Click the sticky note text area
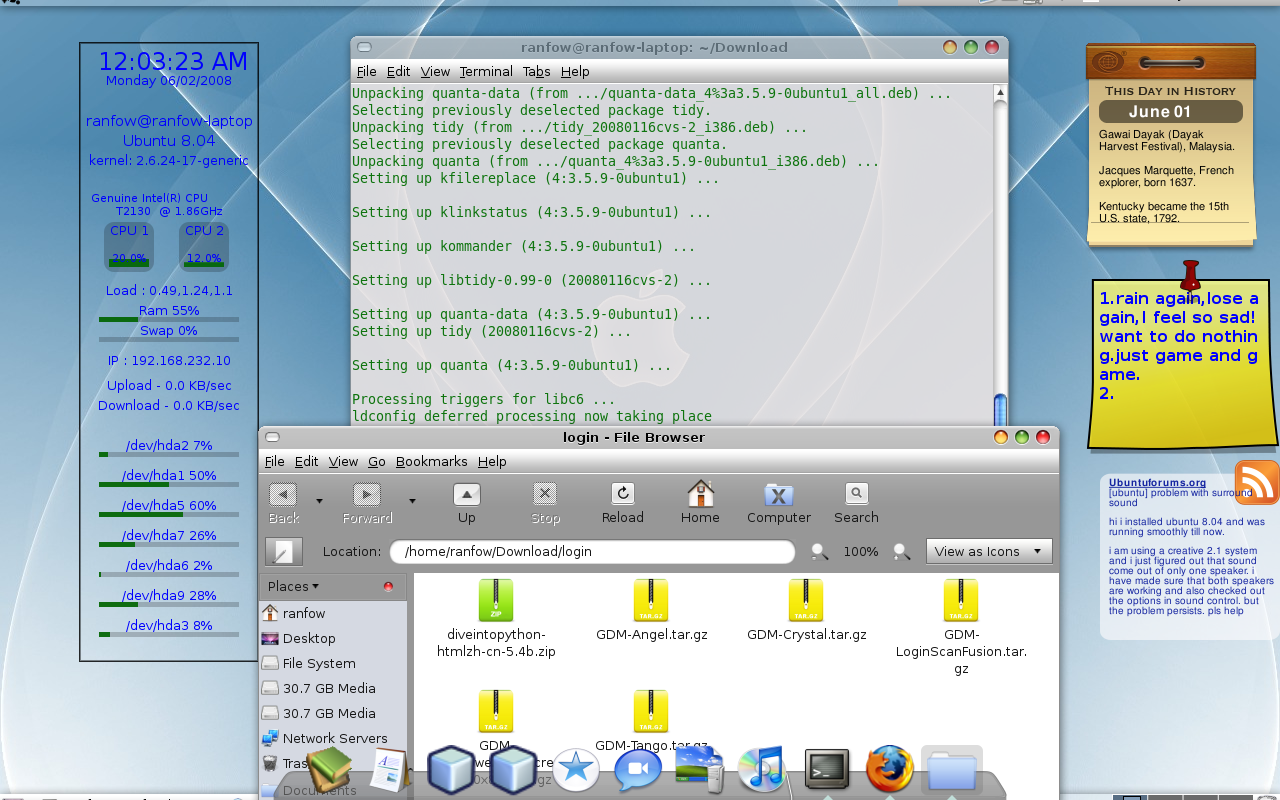1280x800 pixels. pos(1181,345)
